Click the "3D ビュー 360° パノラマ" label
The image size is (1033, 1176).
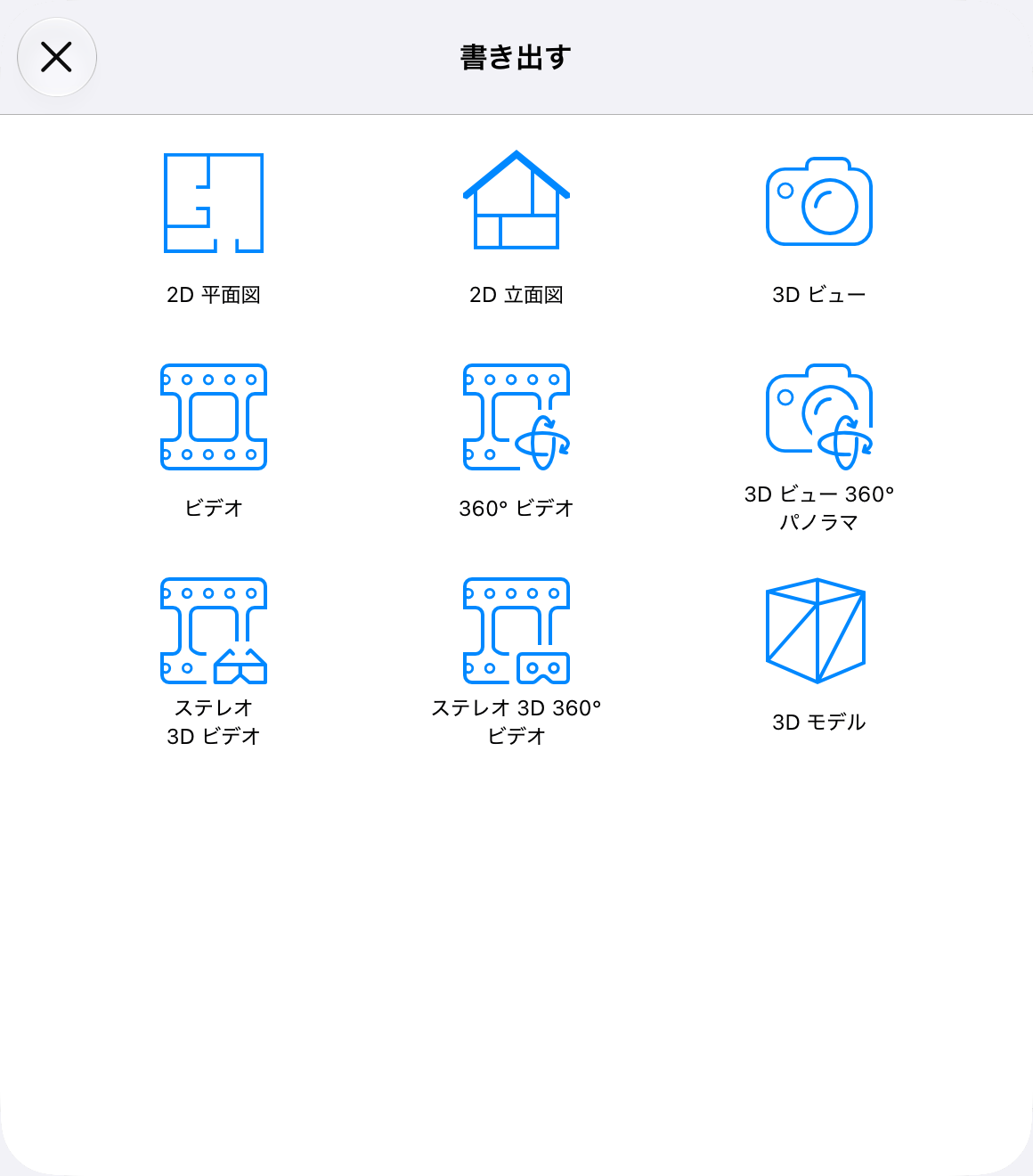click(x=819, y=508)
